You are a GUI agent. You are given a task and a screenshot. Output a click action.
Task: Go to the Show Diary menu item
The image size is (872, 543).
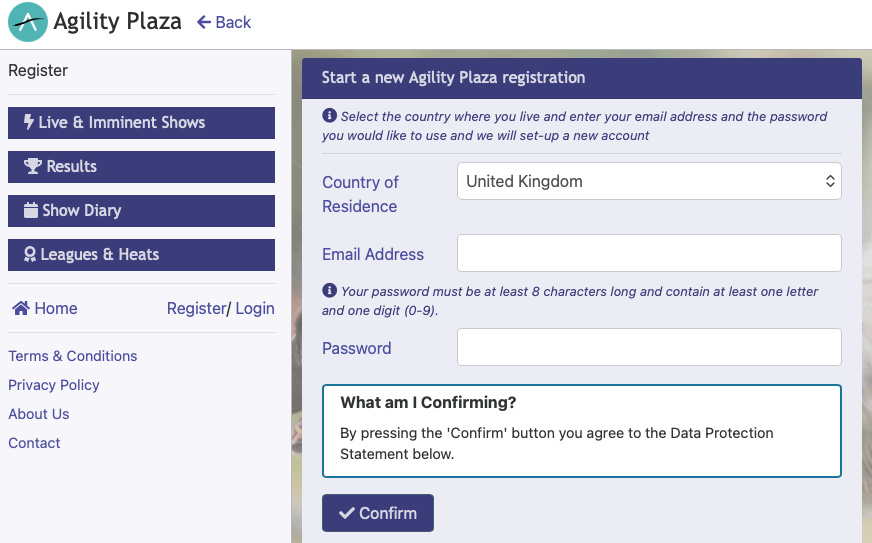[141, 211]
